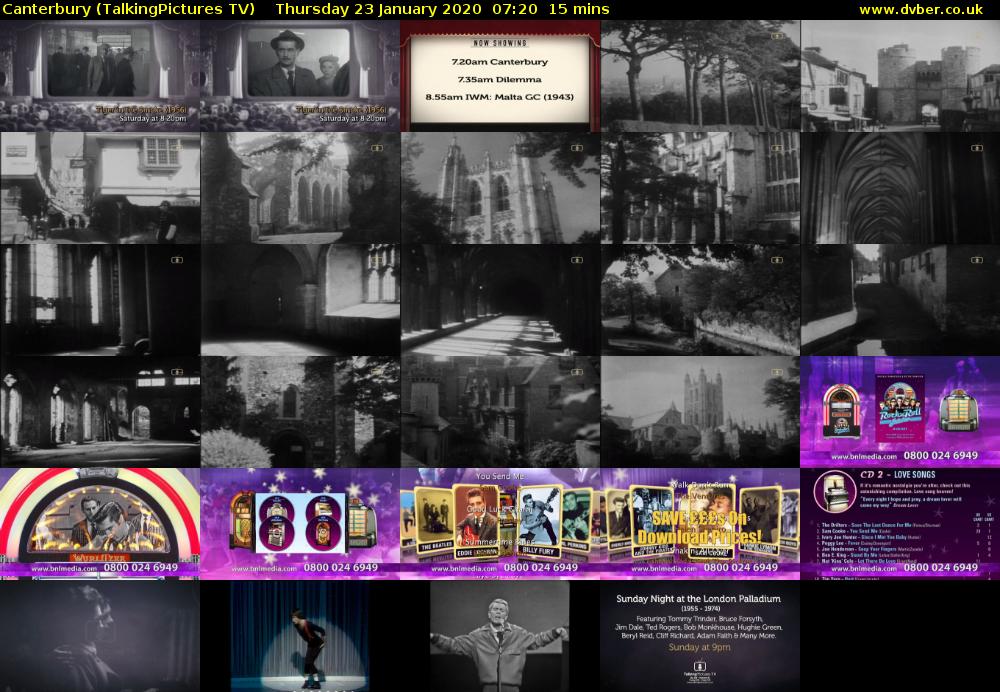Open the dark interior with tall windows frame
This screenshot has width=1000, height=692.
100,300
